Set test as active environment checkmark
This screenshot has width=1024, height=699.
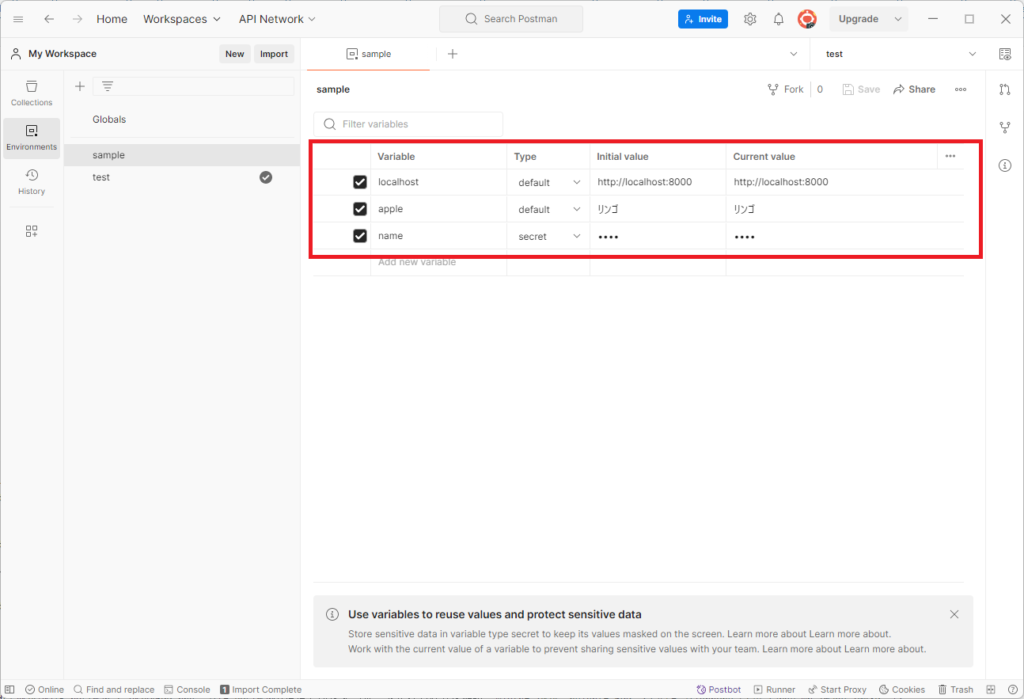(266, 177)
